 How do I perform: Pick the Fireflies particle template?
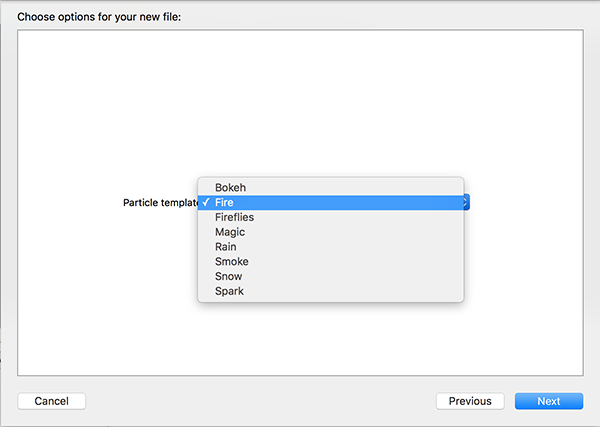(x=331, y=217)
